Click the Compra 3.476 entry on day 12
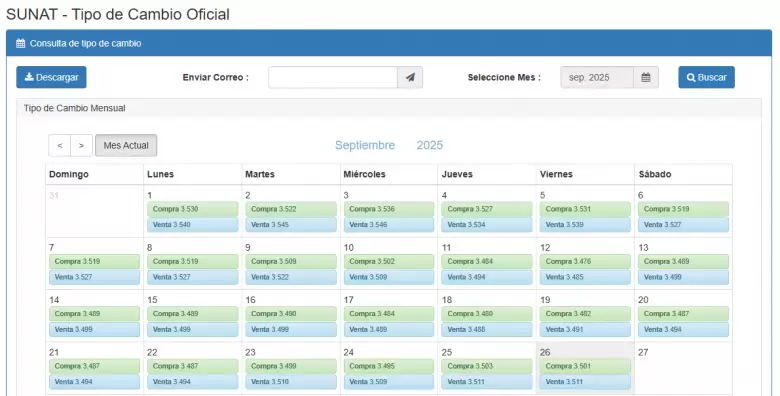This screenshot has height=396, width=780. (585, 261)
